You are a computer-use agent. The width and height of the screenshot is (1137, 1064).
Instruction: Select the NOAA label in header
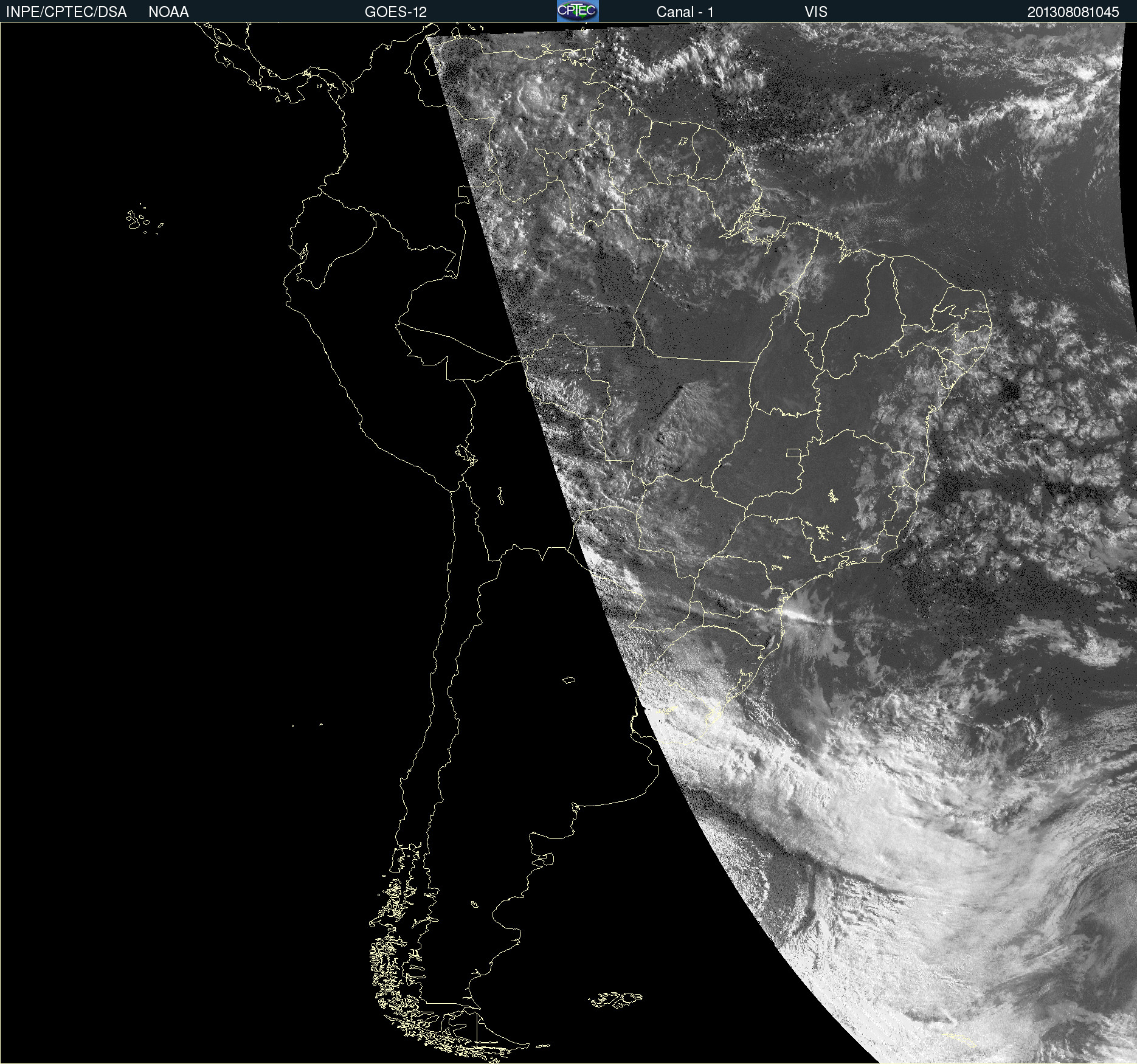[x=168, y=12]
